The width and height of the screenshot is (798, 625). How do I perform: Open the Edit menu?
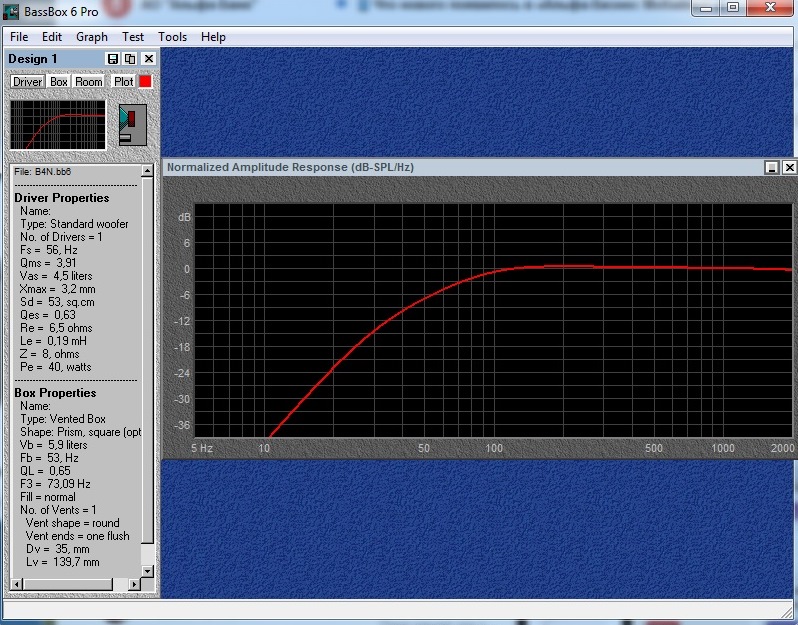pyautogui.click(x=51, y=37)
